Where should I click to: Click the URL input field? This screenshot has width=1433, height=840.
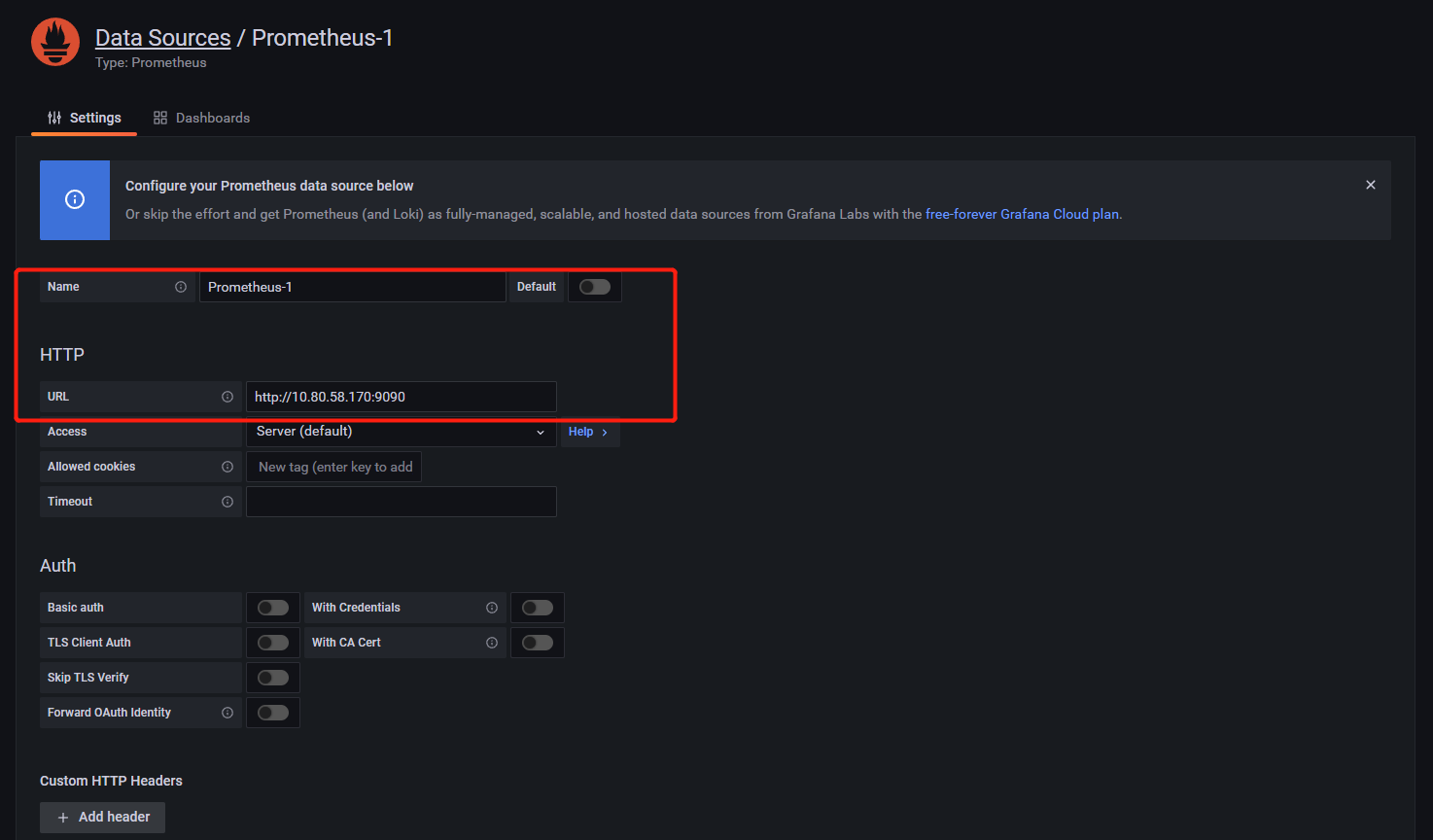tap(402, 397)
